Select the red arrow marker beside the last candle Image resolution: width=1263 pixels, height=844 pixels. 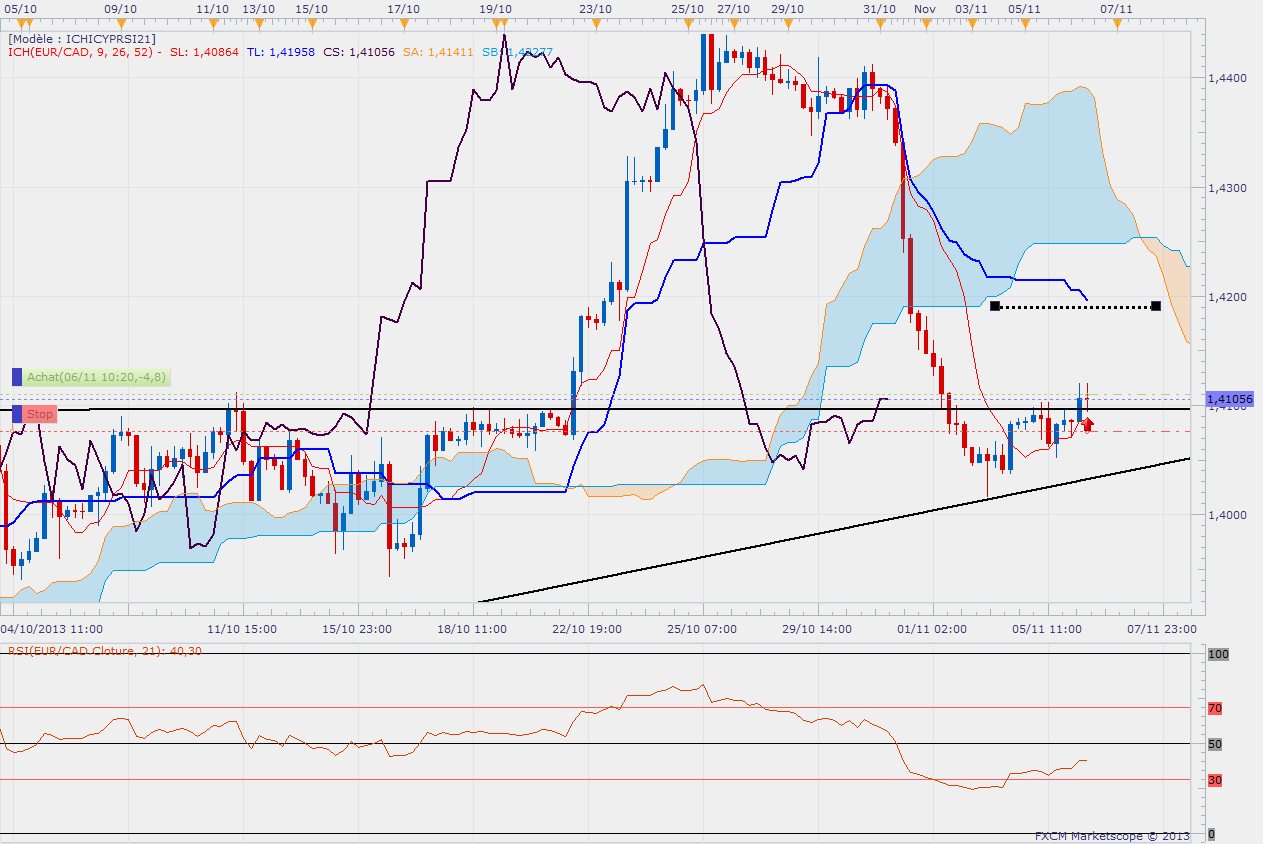click(1088, 425)
